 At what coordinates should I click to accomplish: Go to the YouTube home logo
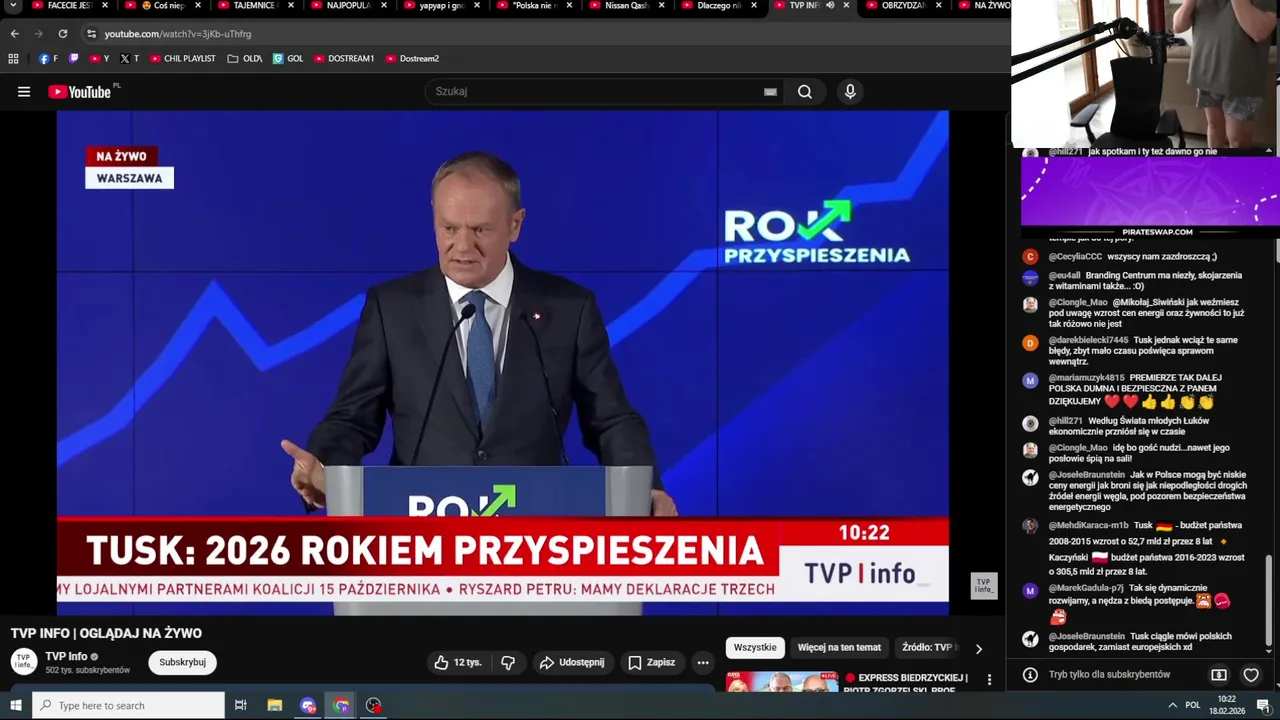pyautogui.click(x=79, y=92)
